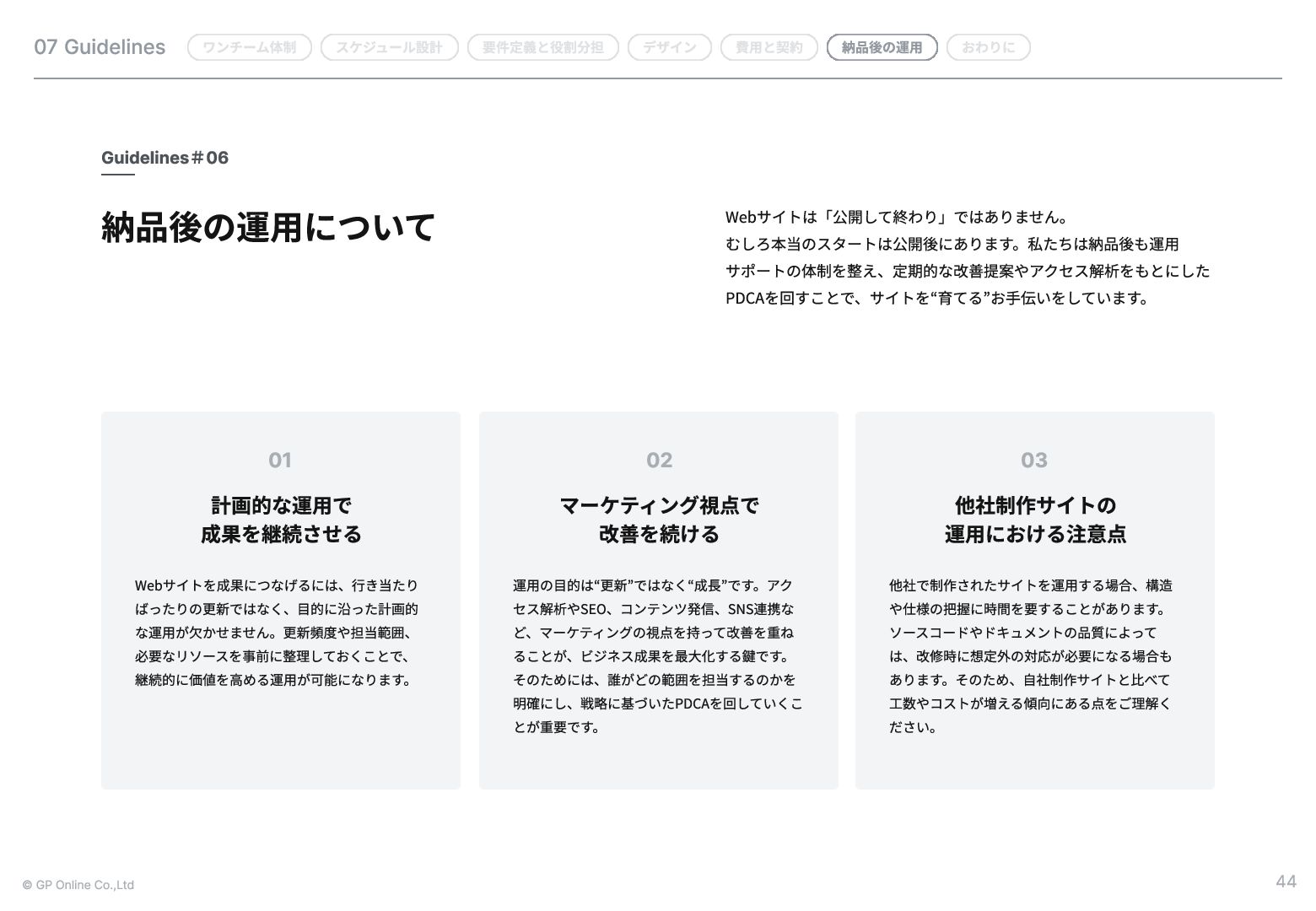Click the line starting '運用の目的は“更新”ではなく'
The width and height of the screenshot is (1316, 911).
tap(653, 585)
